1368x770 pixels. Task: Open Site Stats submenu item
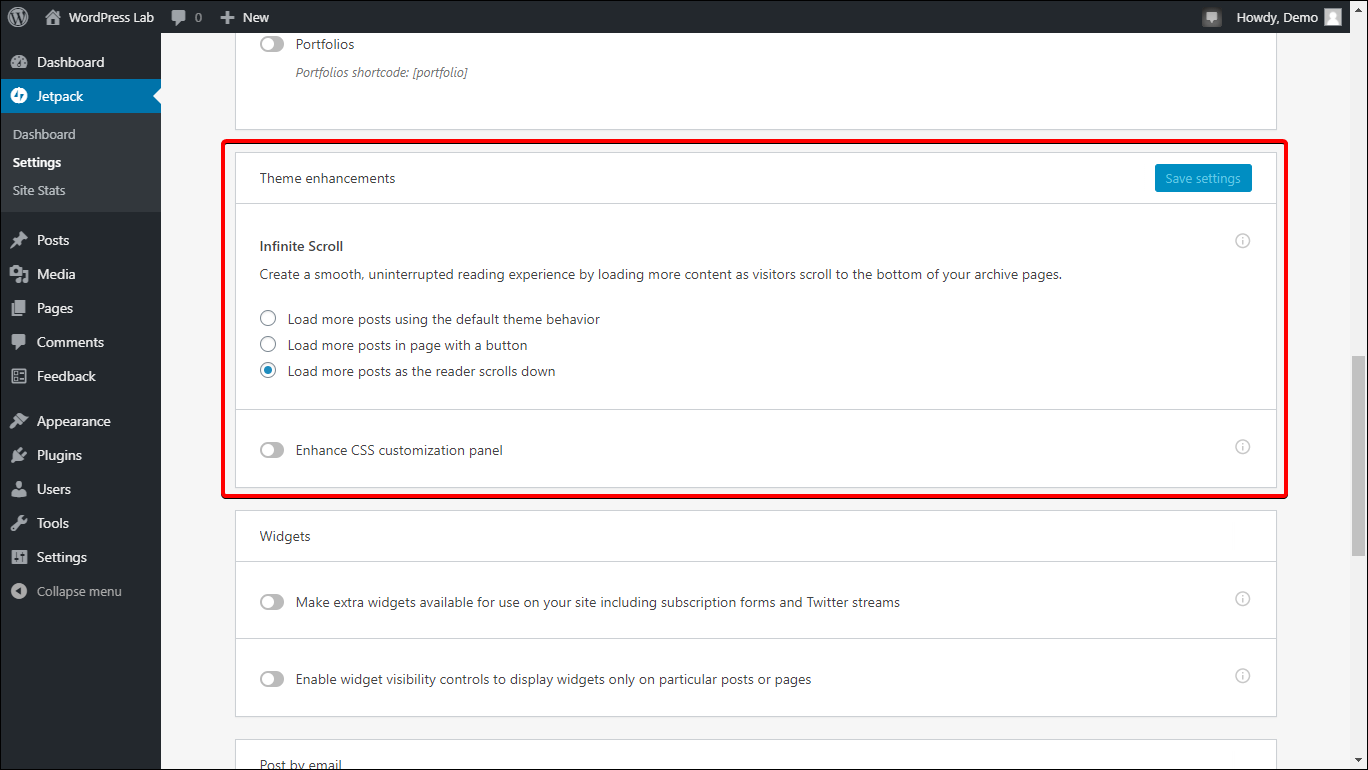pos(39,190)
